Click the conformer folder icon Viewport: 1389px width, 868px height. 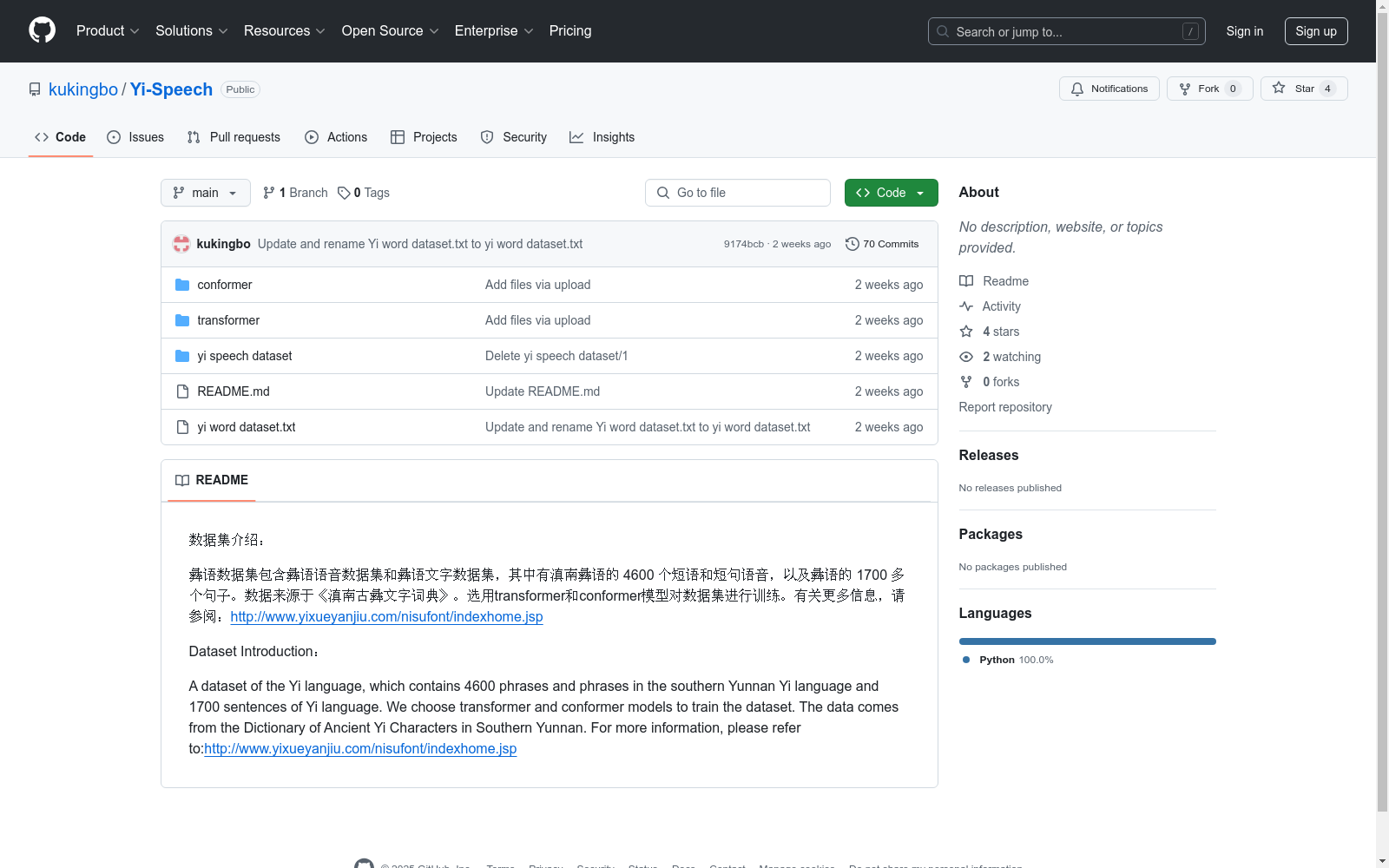click(182, 285)
